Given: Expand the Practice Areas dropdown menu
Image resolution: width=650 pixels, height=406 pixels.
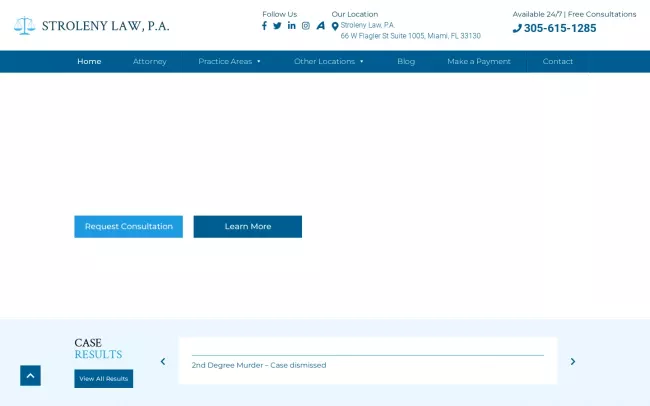Looking at the screenshot, I should coord(229,62).
